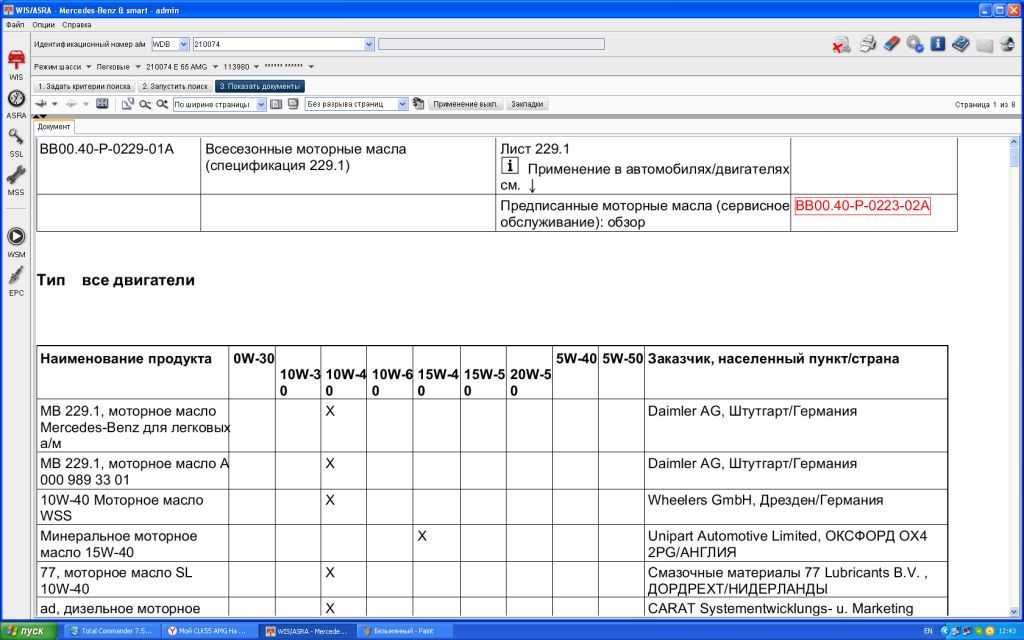This screenshot has height=640, width=1024.
Task: Zoom out with magnifier minus icon
Action: (145, 104)
